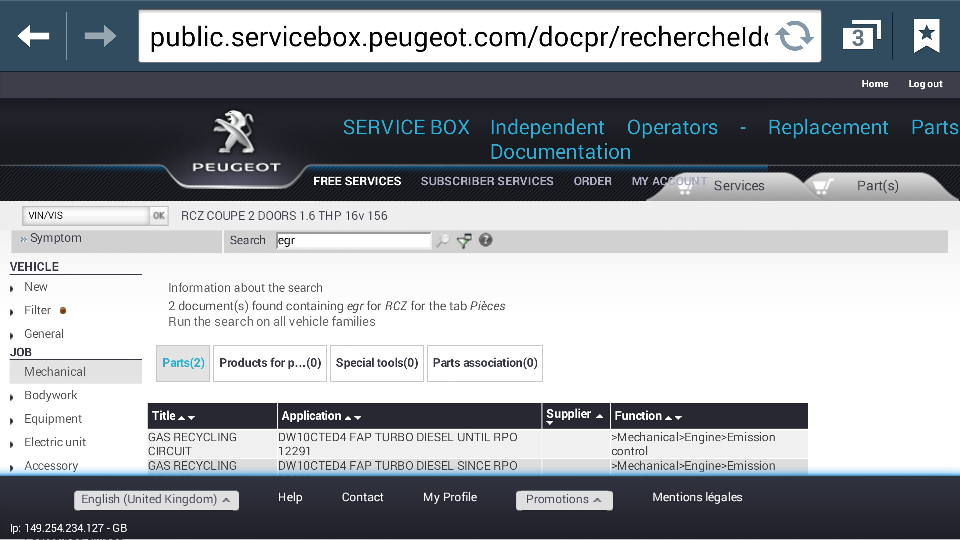The image size is (960, 540).
Task: Go back with the browser back arrow
Action: [x=33, y=36]
